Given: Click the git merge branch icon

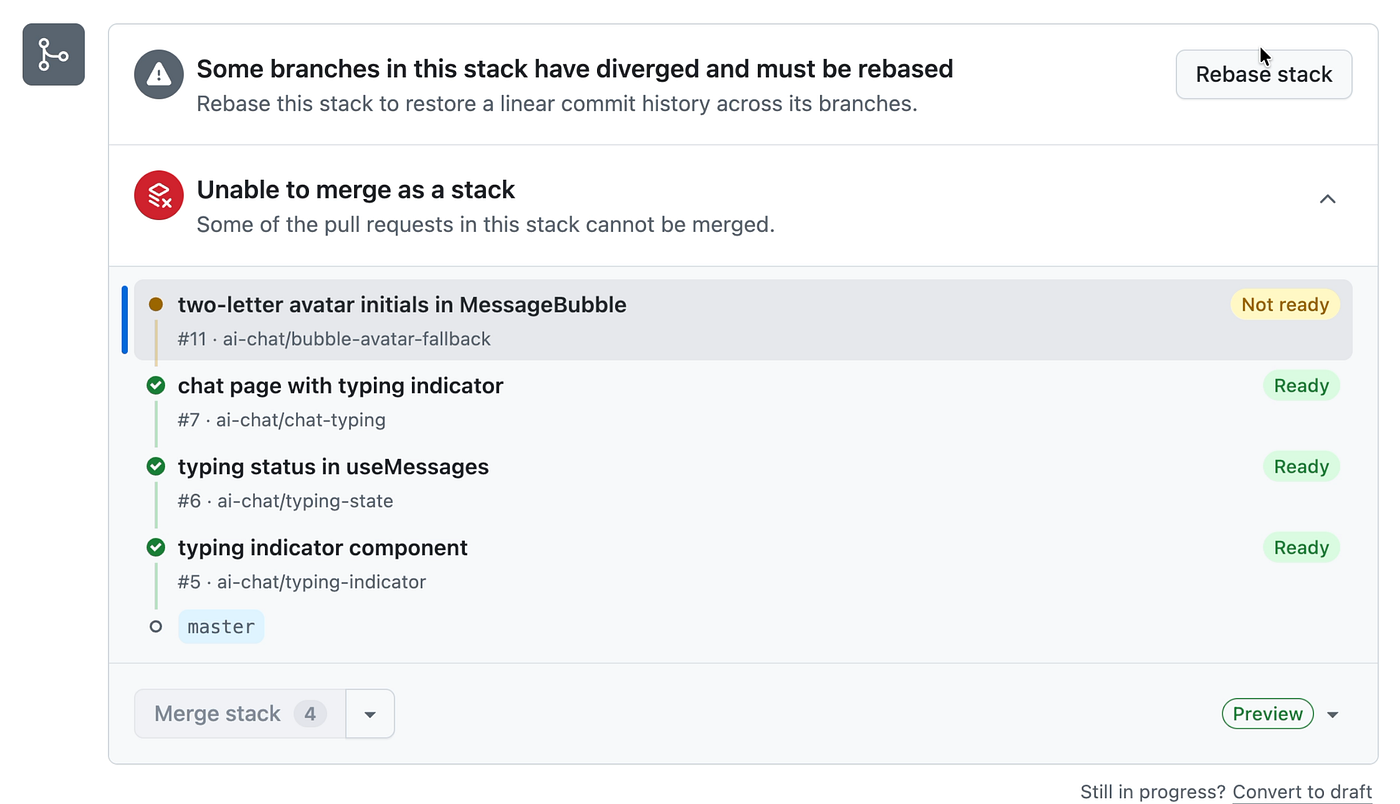Looking at the screenshot, I should (x=54, y=54).
